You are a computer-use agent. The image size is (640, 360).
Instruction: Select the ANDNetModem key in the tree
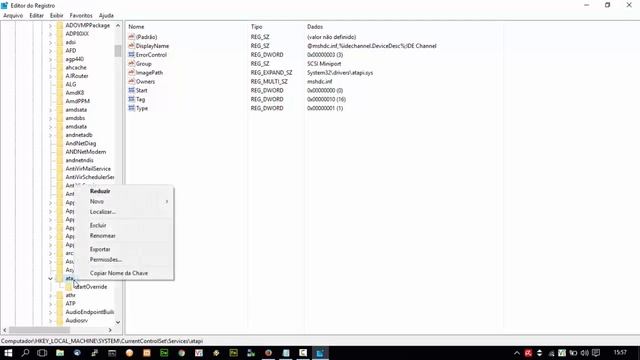[x=86, y=152]
